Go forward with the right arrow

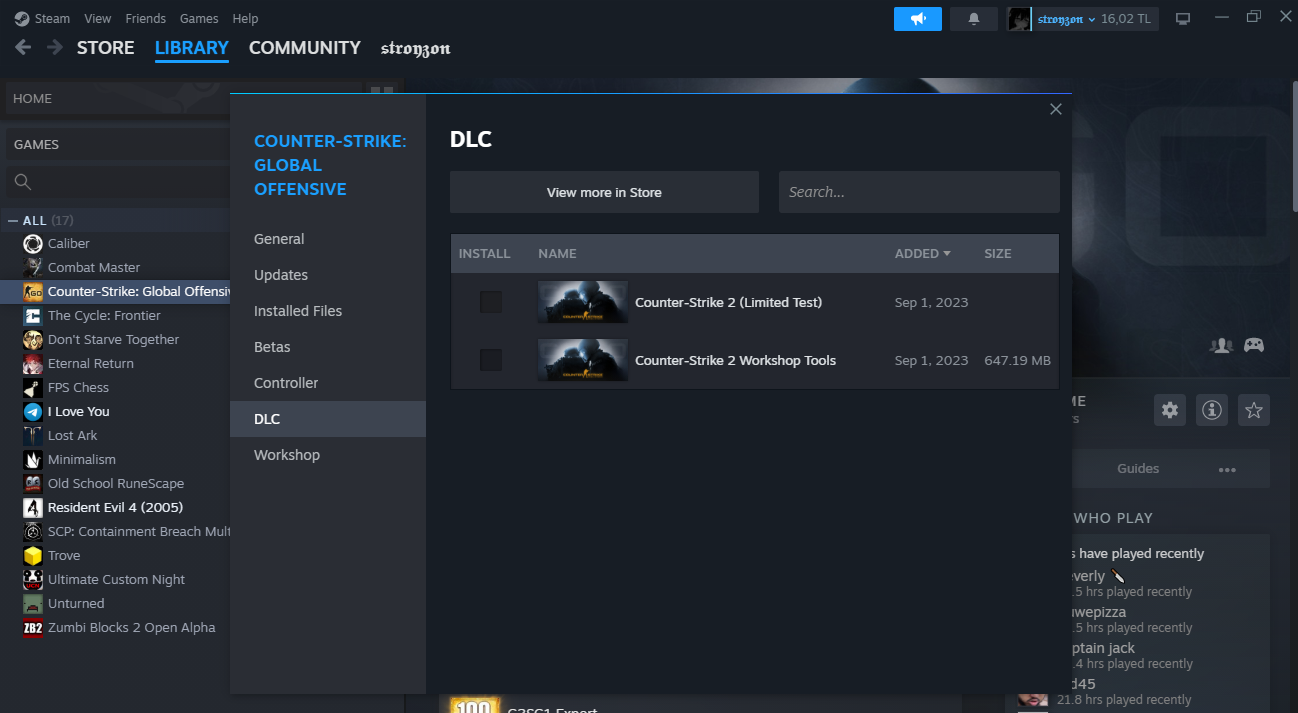coord(55,47)
